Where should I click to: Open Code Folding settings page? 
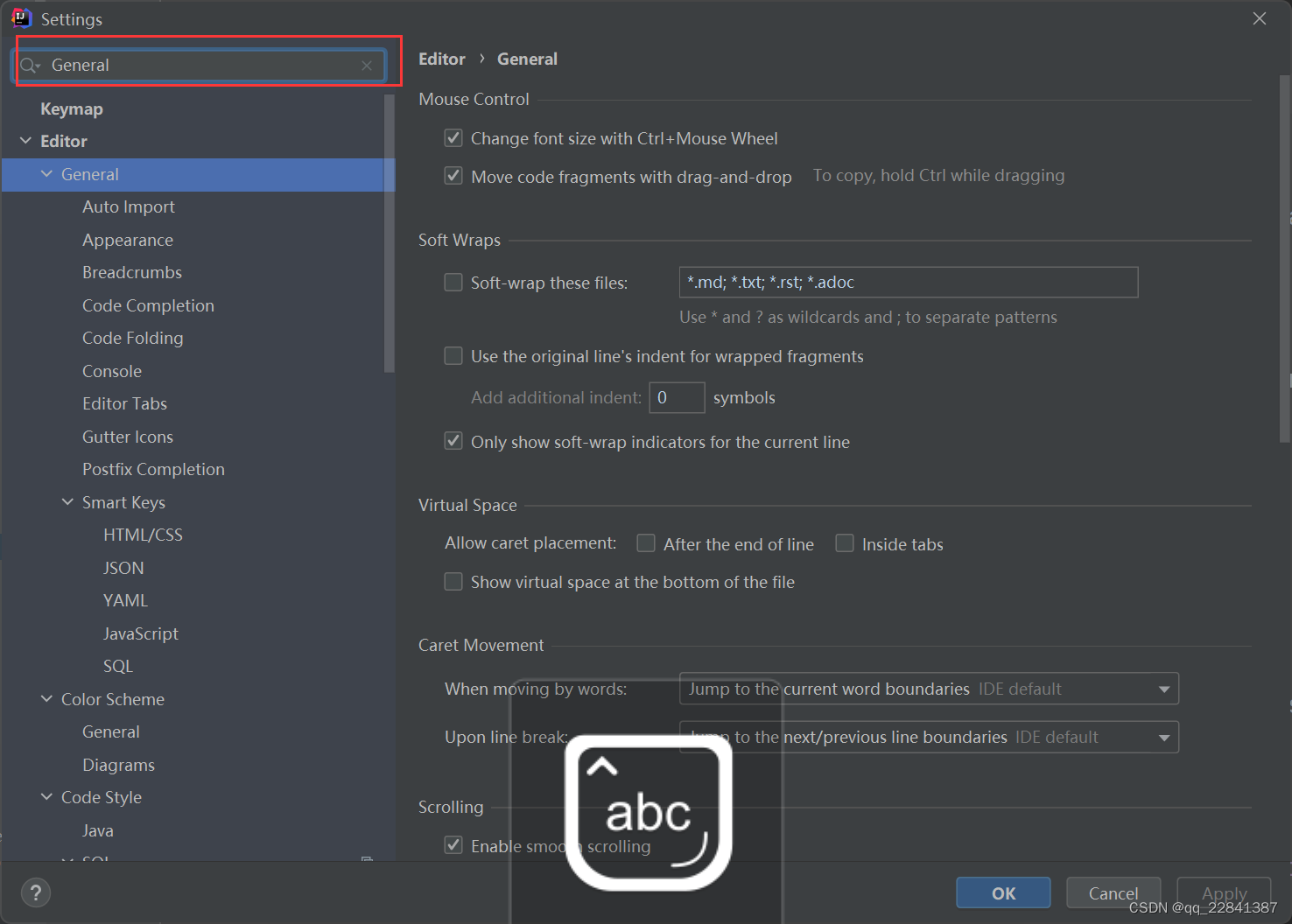[x=133, y=338]
